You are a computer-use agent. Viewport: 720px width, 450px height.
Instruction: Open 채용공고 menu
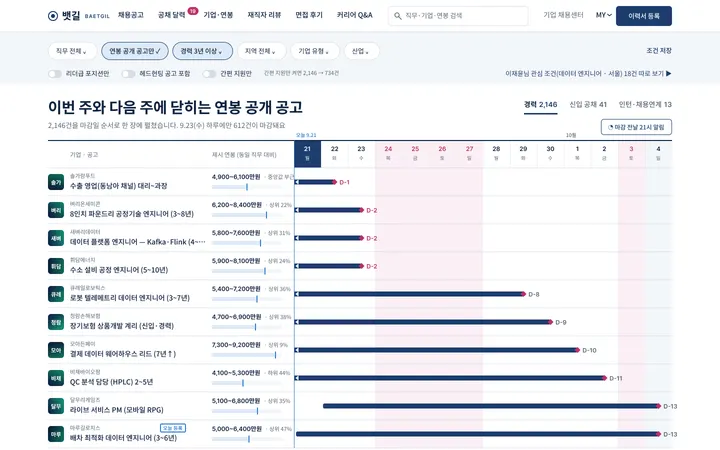pos(131,15)
